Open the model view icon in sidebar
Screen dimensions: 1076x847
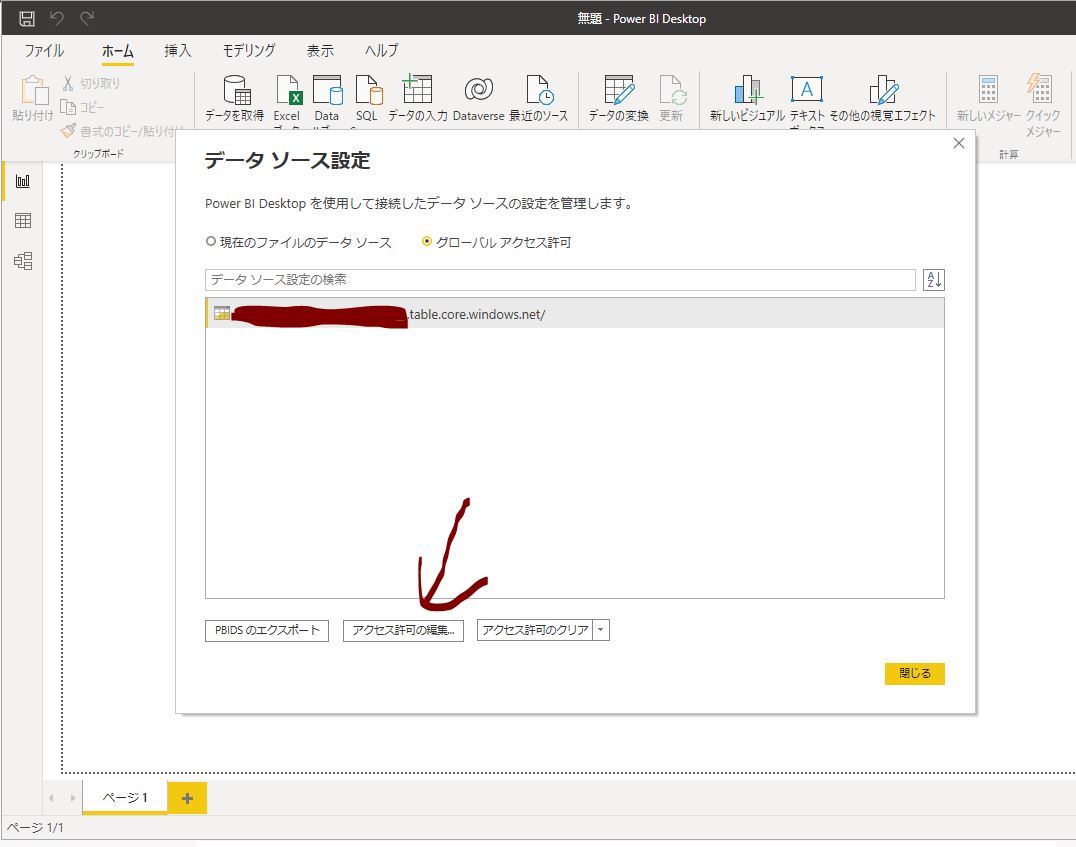[x=22, y=261]
